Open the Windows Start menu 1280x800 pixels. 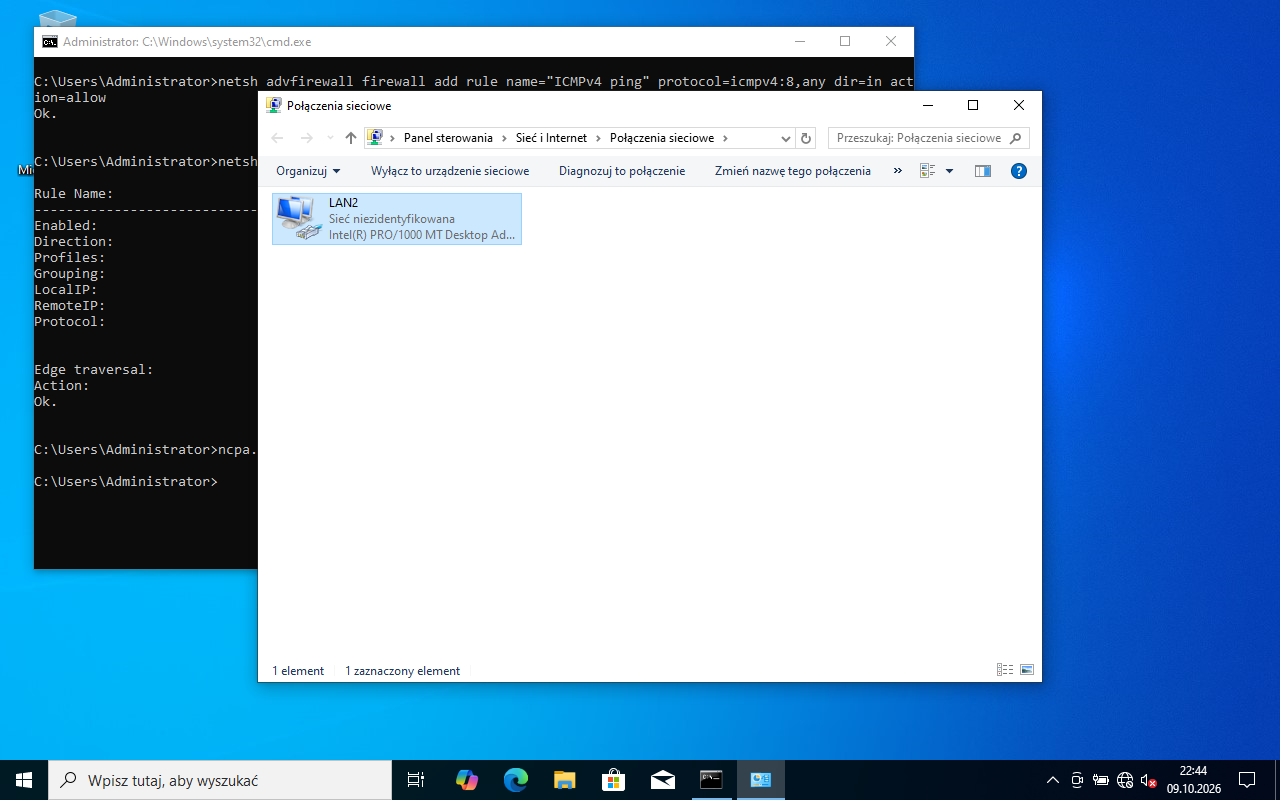pos(24,780)
